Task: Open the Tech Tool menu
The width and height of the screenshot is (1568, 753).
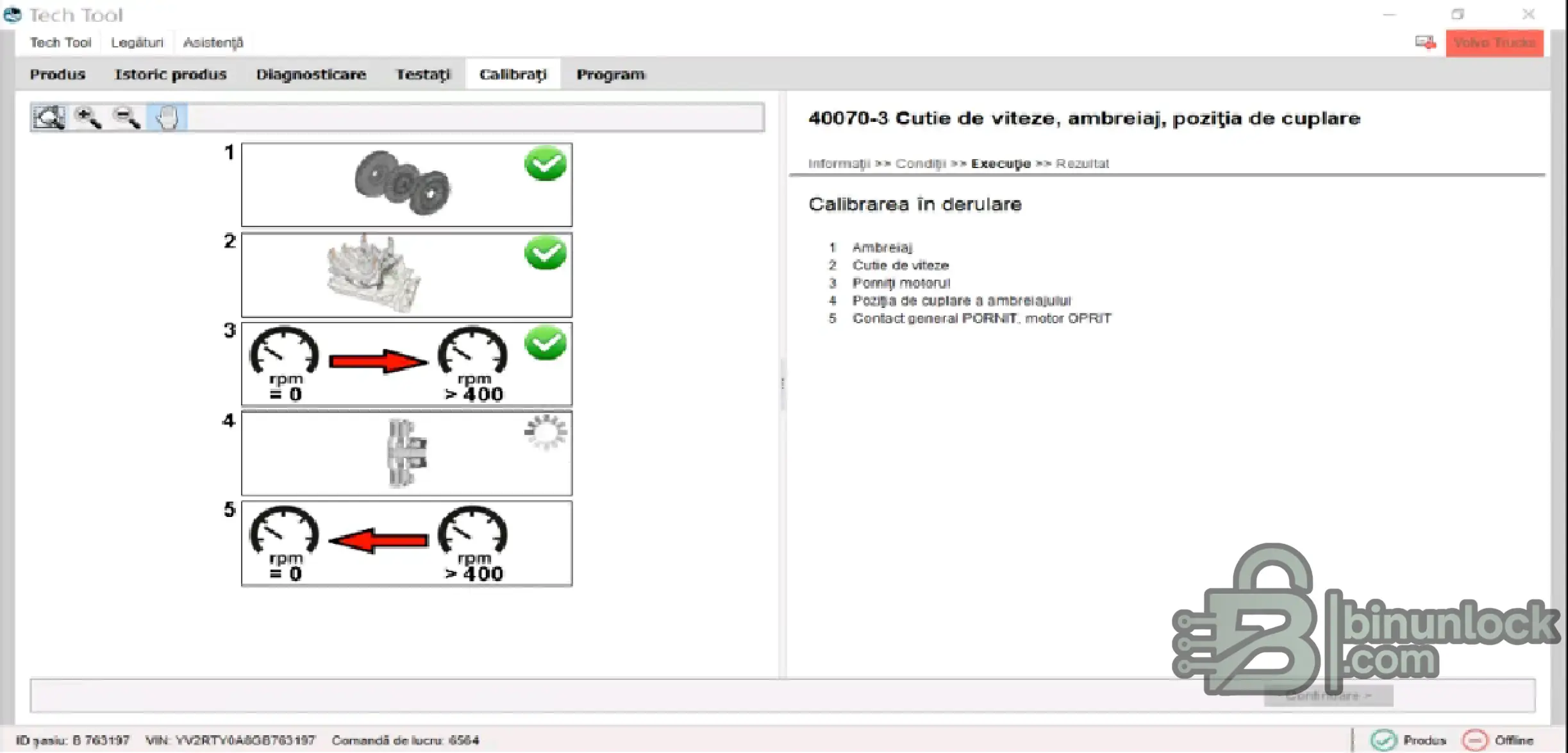Action: 61,43
